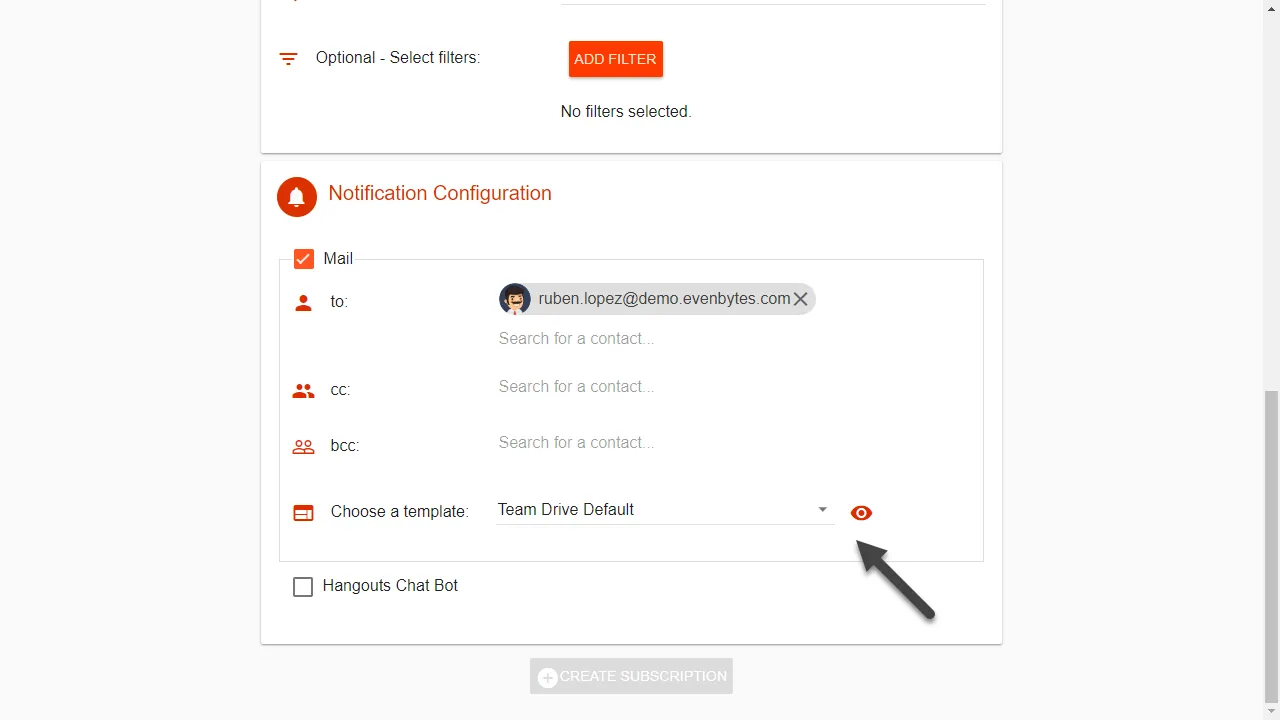Enable the Hangouts Chat Bot checkbox
This screenshot has height=720, width=1280.
[x=303, y=587]
